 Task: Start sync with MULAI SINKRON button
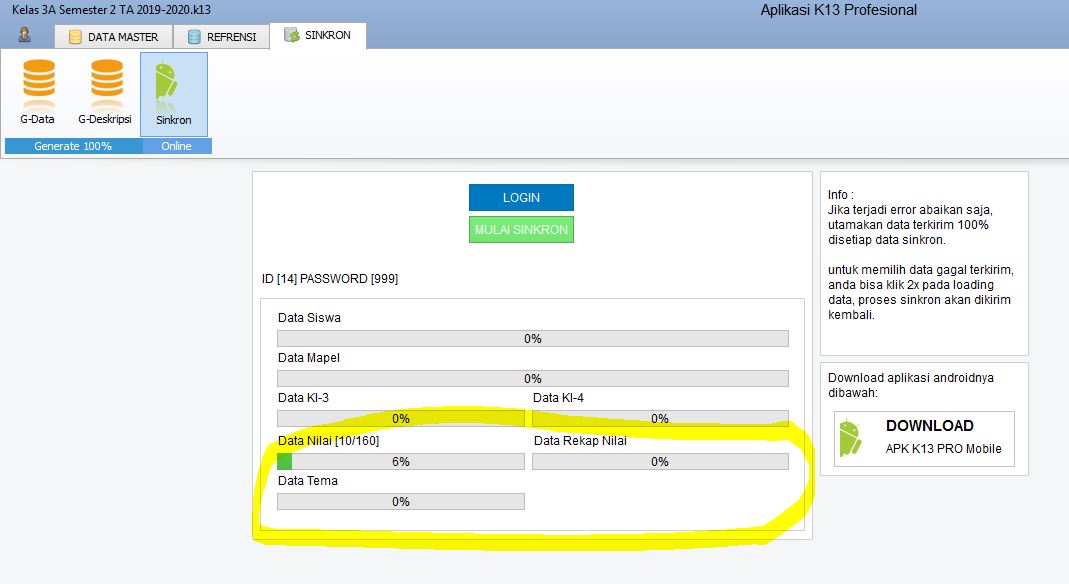click(x=521, y=230)
